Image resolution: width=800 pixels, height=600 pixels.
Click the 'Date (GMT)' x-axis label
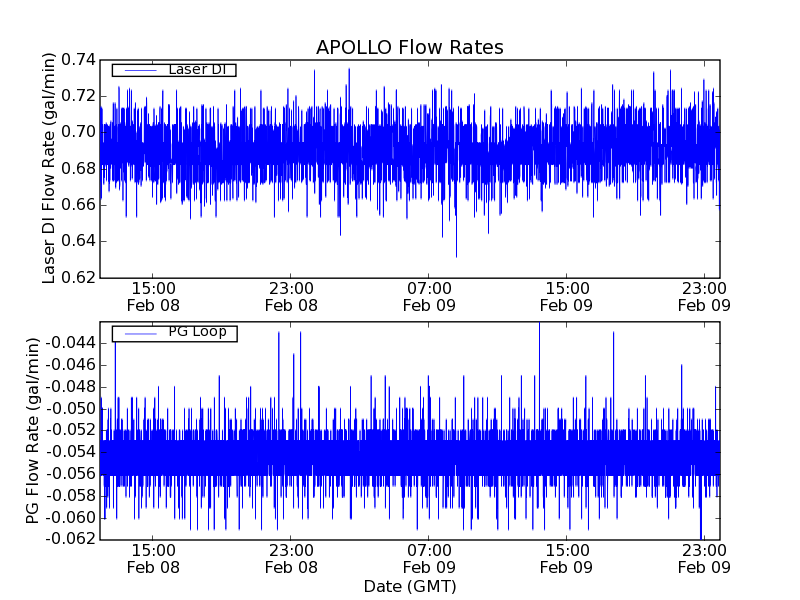pyautogui.click(x=409, y=585)
